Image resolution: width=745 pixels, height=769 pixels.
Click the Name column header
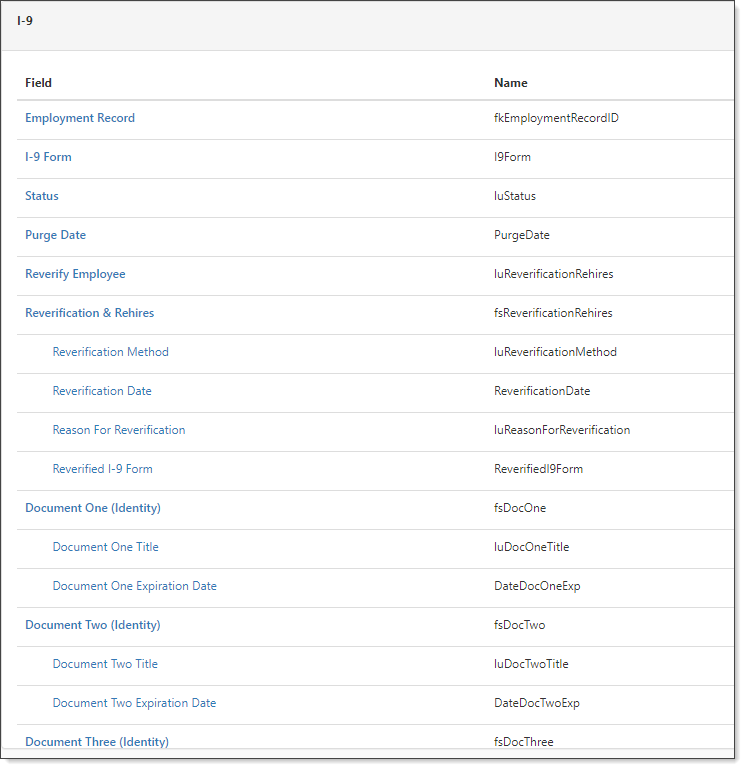(511, 83)
